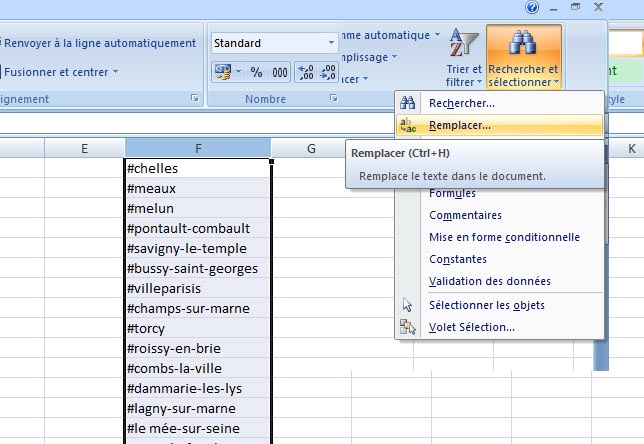This screenshot has height=444, width=644.
Task: Click cell containing #lagny-sur-marne
Action: [198, 408]
